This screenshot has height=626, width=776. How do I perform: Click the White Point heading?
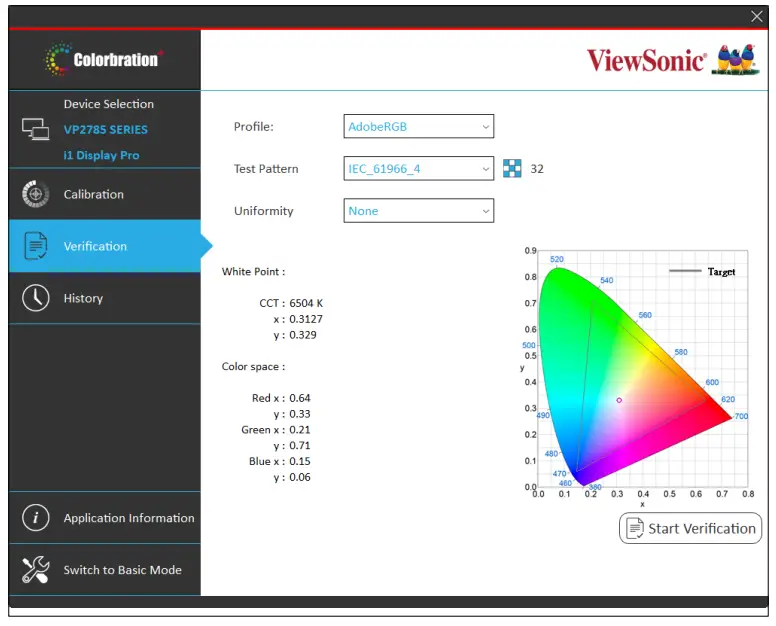click(253, 271)
